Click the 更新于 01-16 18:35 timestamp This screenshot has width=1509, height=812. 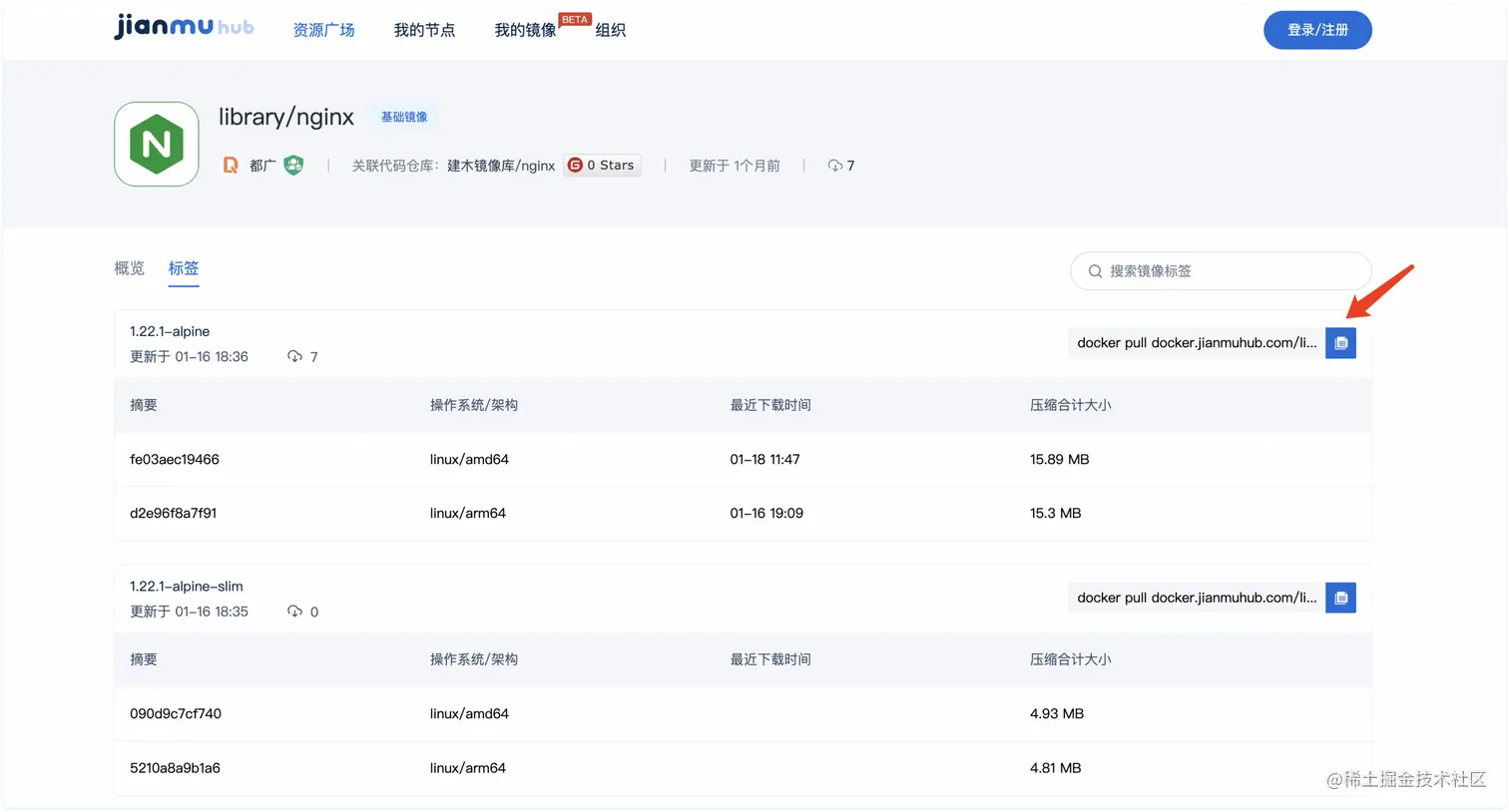(189, 611)
